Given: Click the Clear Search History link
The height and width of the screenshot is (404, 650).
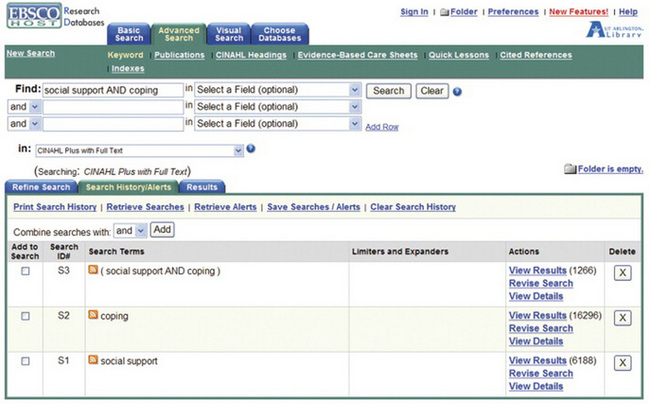Looking at the screenshot, I should tap(412, 207).
